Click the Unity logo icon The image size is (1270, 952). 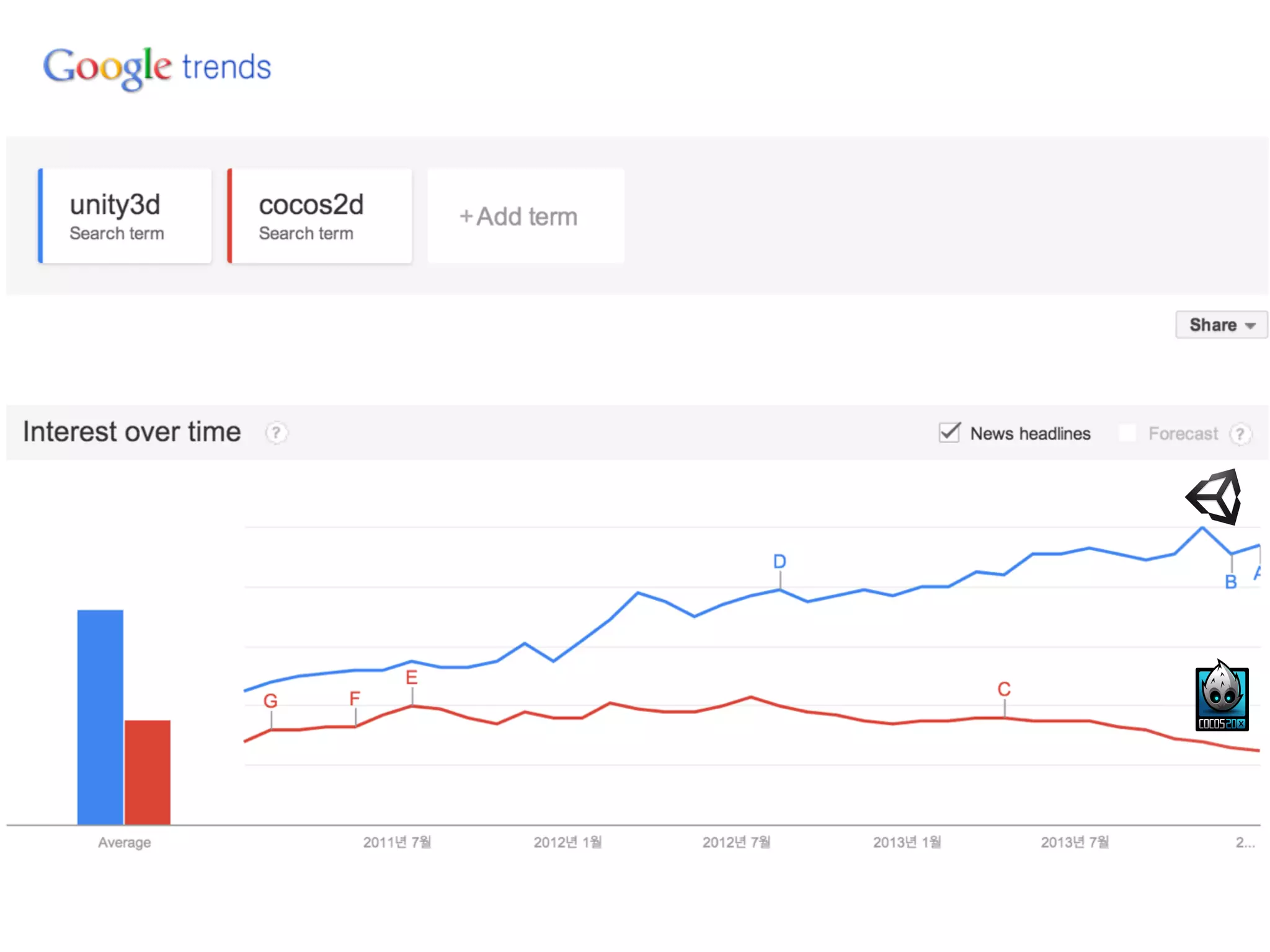click(x=1215, y=496)
